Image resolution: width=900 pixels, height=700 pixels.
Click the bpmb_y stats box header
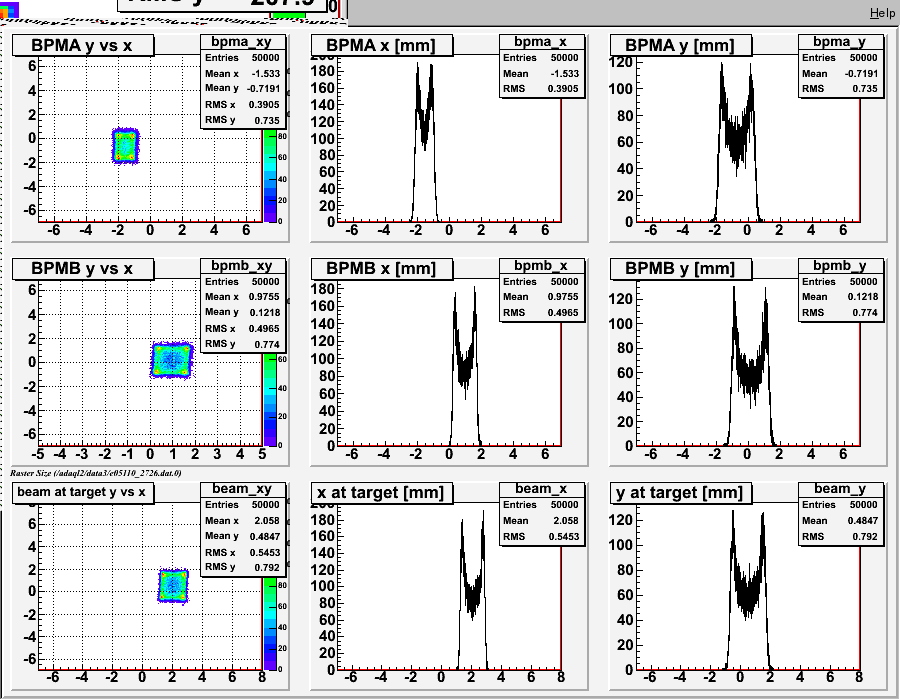coord(841,266)
